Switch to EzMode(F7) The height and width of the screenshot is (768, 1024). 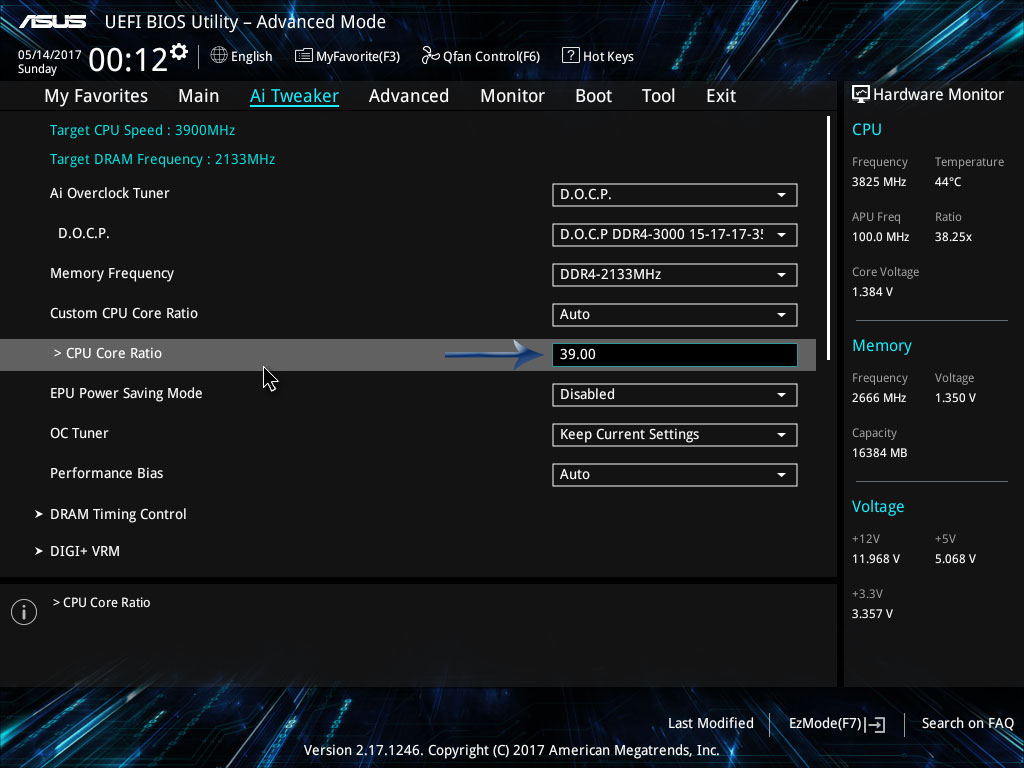(837, 724)
